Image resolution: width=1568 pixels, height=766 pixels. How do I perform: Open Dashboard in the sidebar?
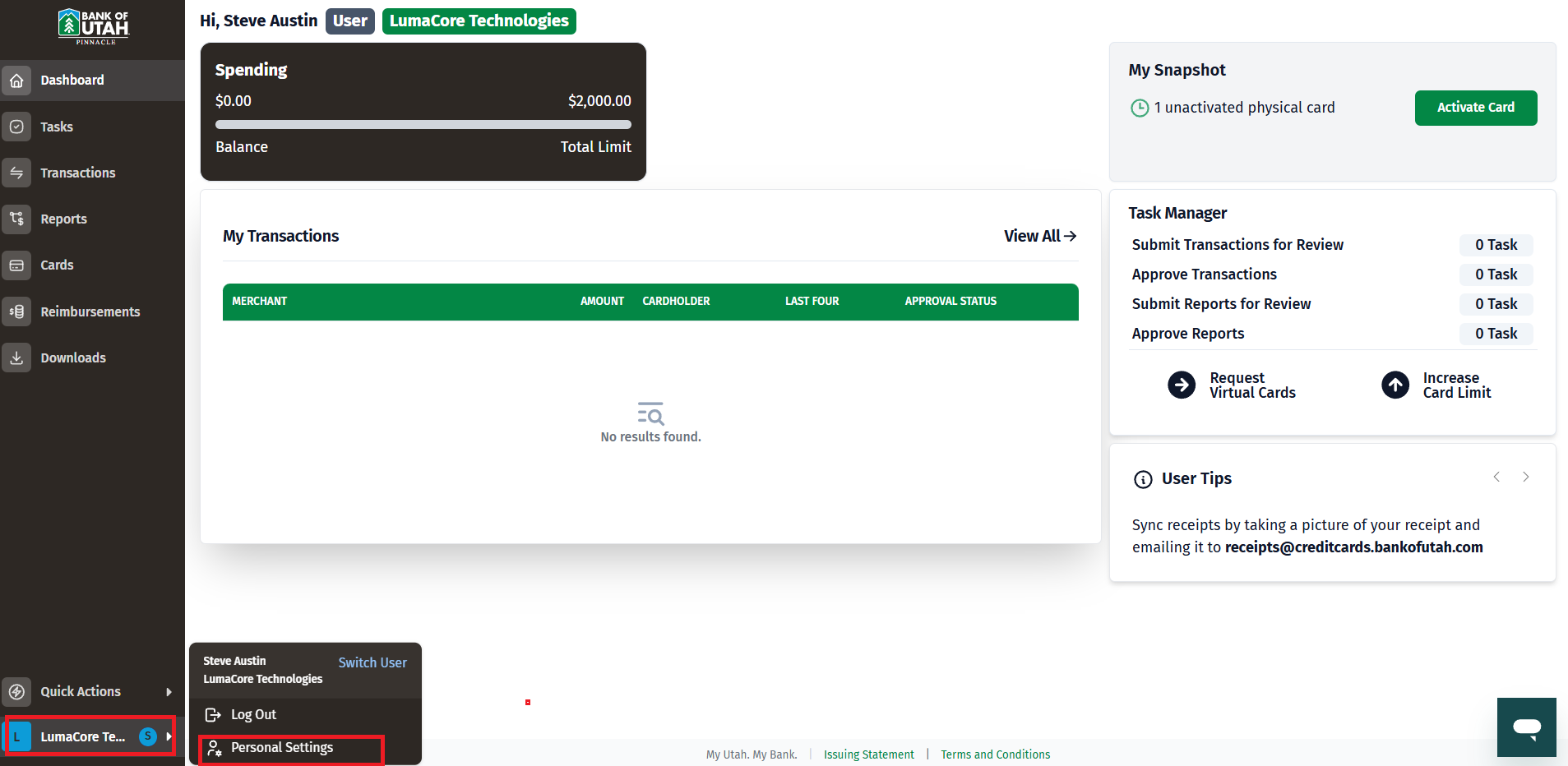click(92, 81)
